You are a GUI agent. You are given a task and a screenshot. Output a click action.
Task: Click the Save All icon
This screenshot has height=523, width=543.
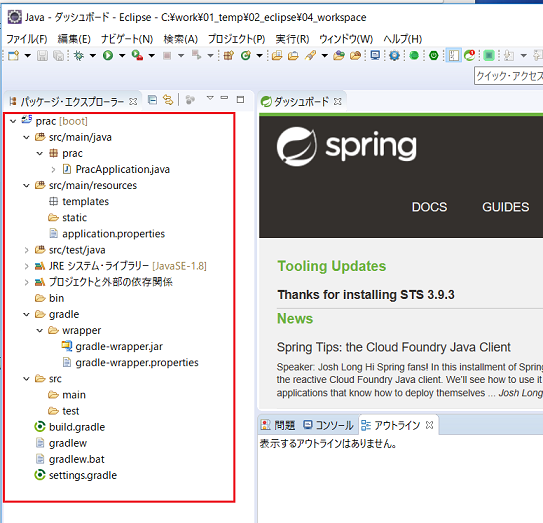(58, 55)
